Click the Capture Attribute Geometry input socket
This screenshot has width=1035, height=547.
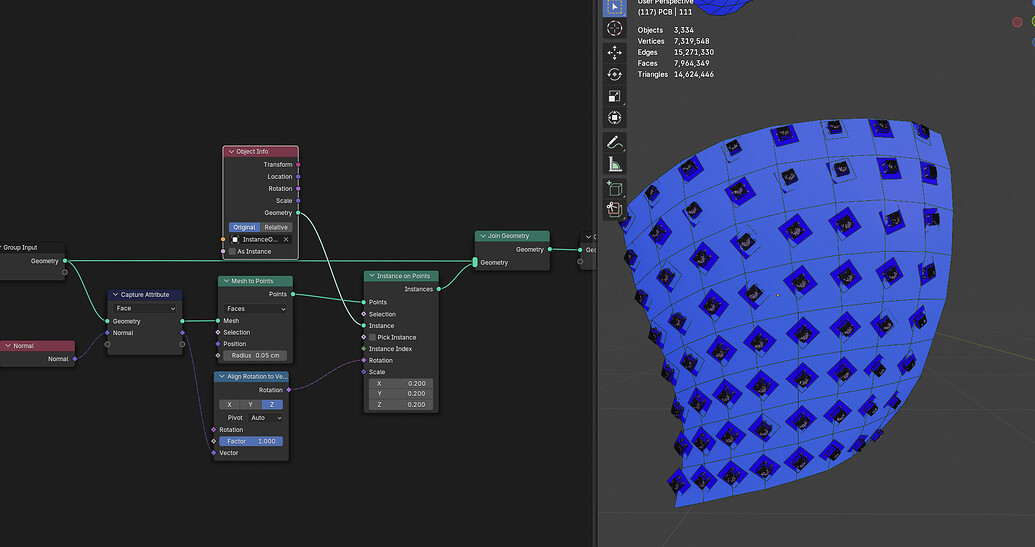coord(108,321)
